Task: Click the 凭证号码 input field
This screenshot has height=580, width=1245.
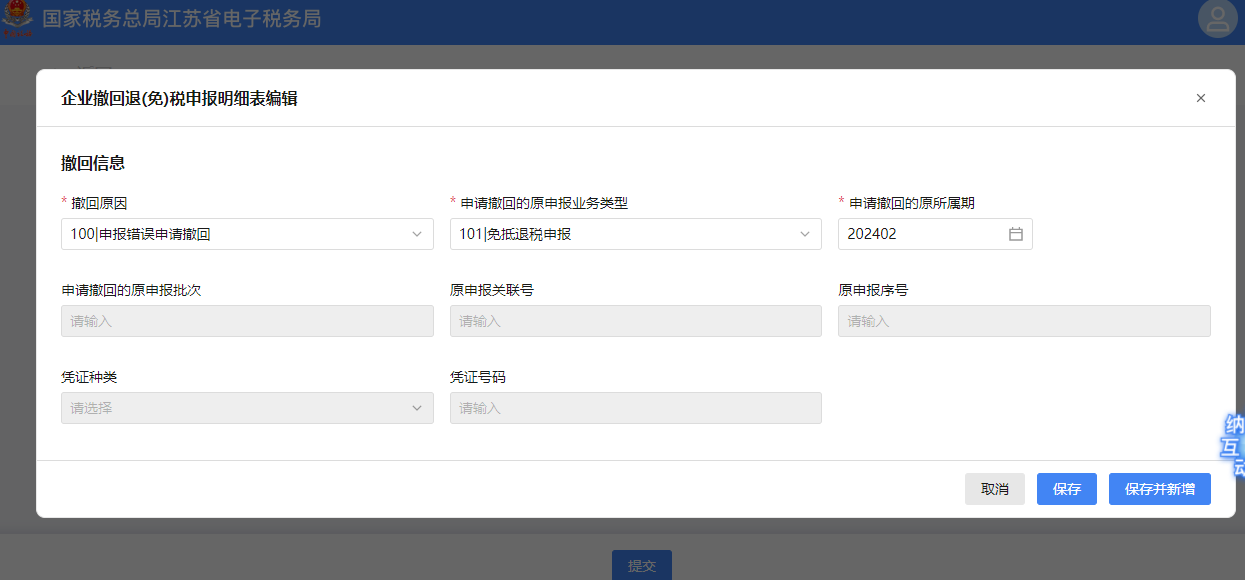Action: click(635, 408)
